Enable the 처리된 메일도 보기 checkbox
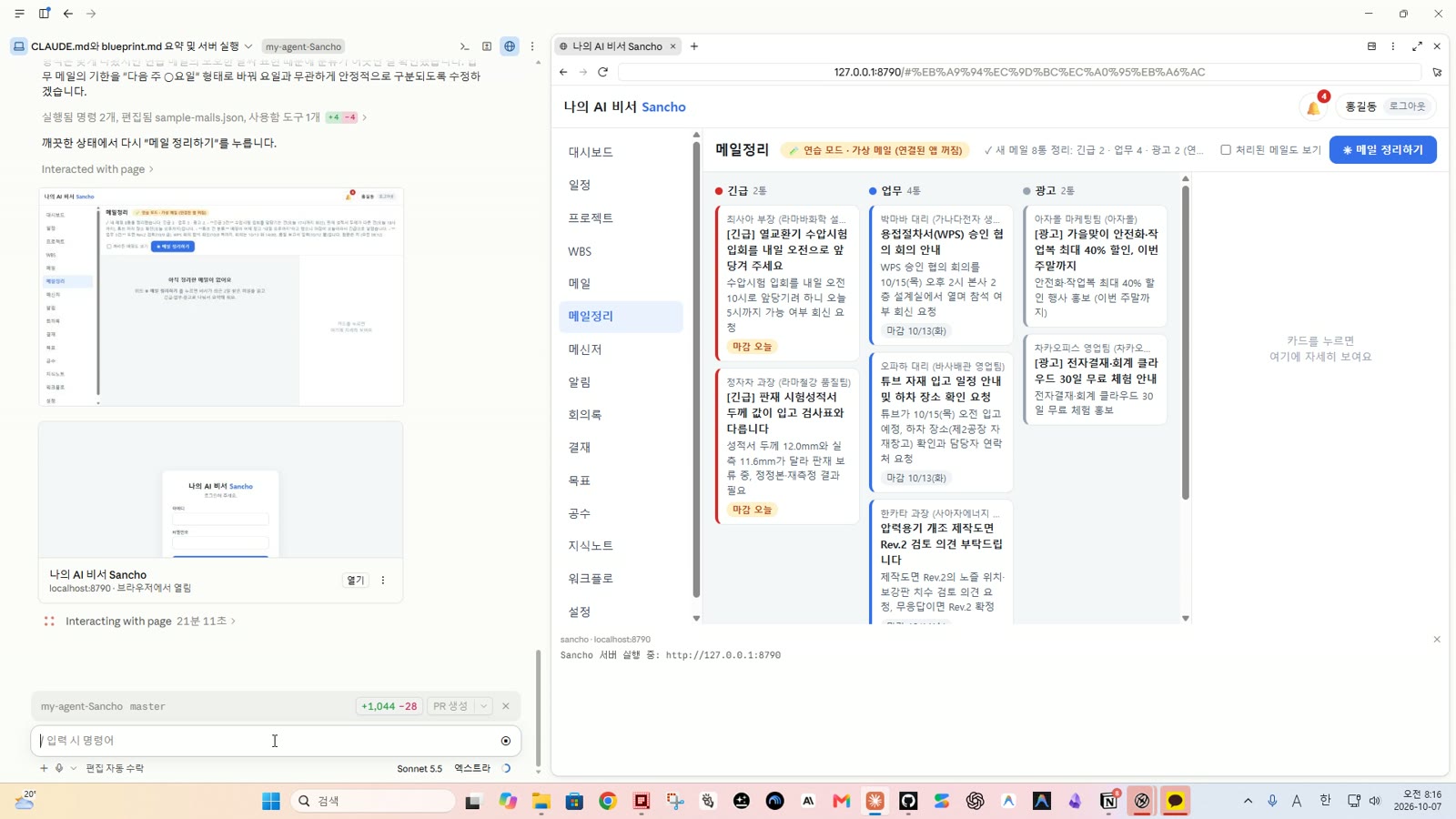This screenshot has height=819, width=1456. (x=1226, y=150)
